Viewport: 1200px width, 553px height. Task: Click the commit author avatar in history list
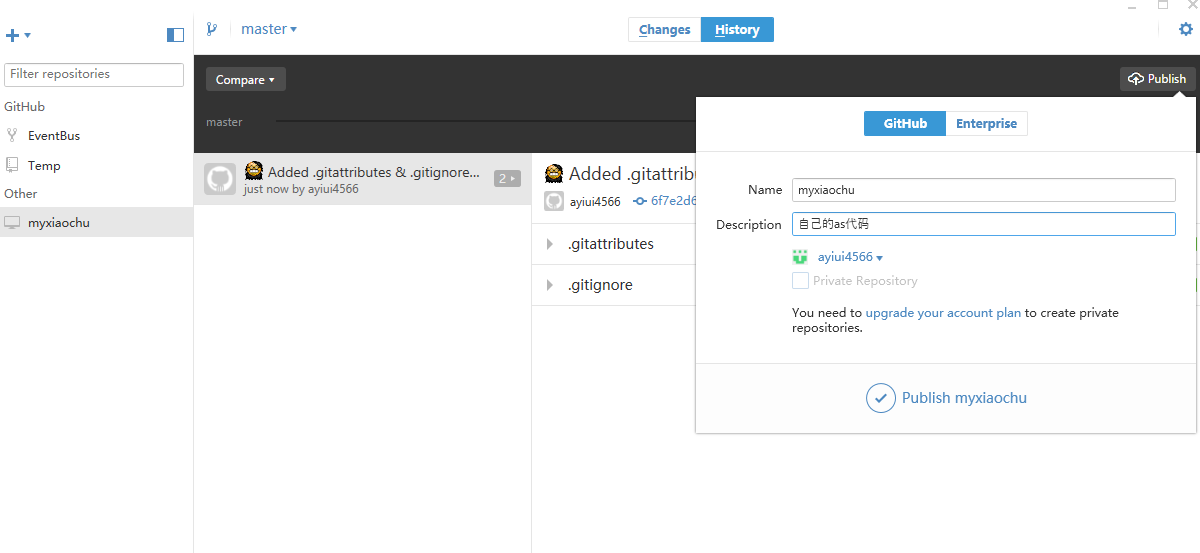[x=220, y=179]
